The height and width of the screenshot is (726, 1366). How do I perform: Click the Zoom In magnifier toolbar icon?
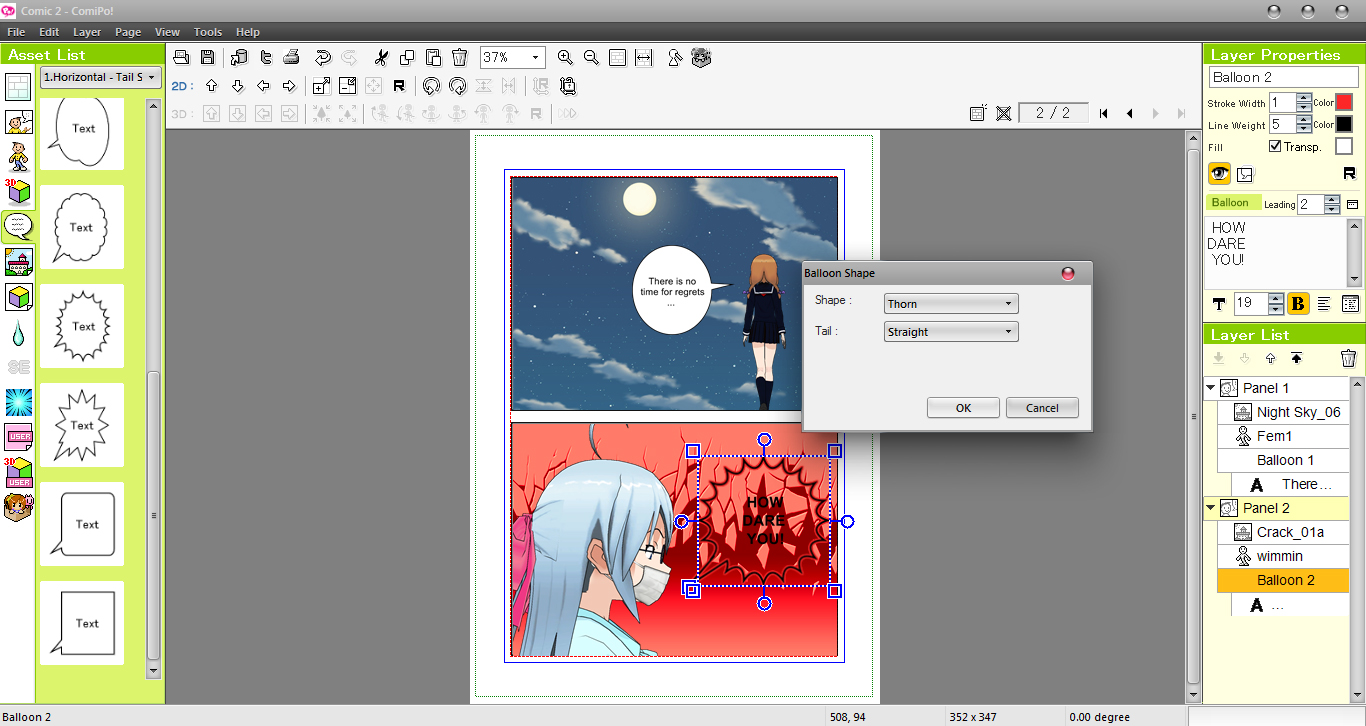(x=565, y=57)
